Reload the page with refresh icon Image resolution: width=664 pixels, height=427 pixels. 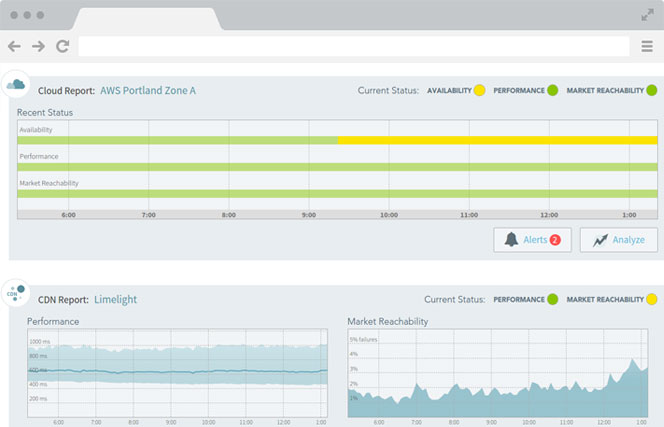[x=62, y=46]
